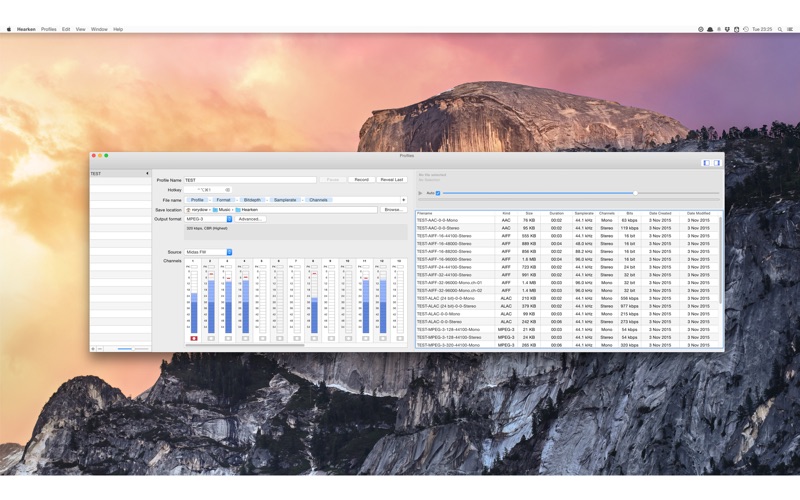
Task: Open the Output format MPEG-3 dropdown
Action: tap(209, 219)
